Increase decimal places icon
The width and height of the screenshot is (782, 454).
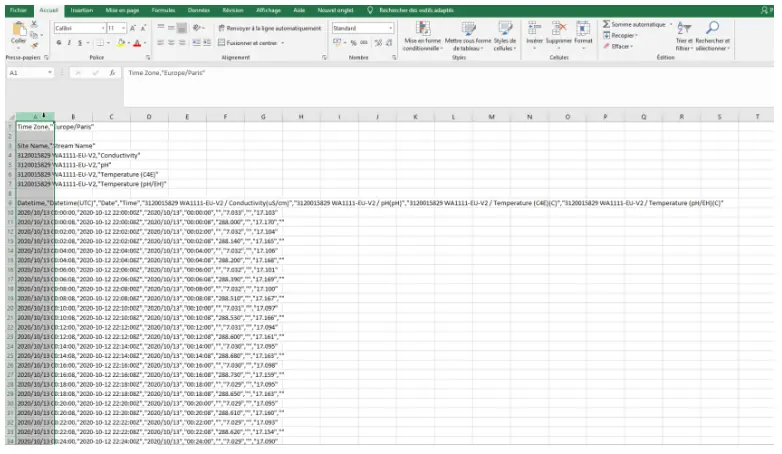click(x=378, y=43)
